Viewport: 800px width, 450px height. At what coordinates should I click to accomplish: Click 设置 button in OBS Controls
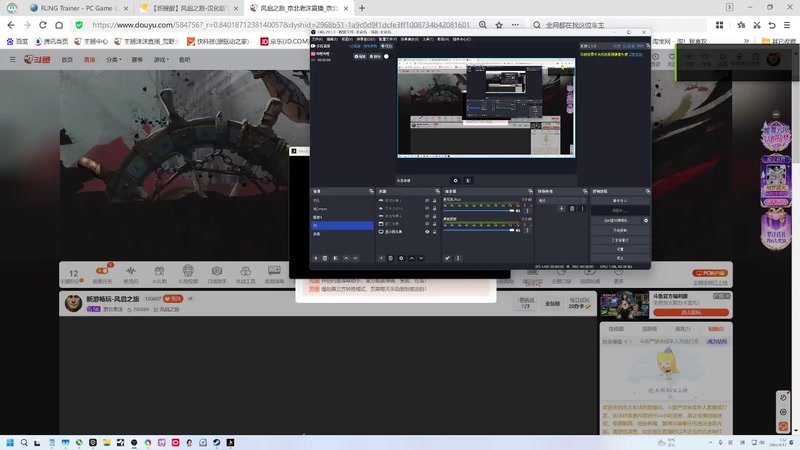tap(620, 249)
